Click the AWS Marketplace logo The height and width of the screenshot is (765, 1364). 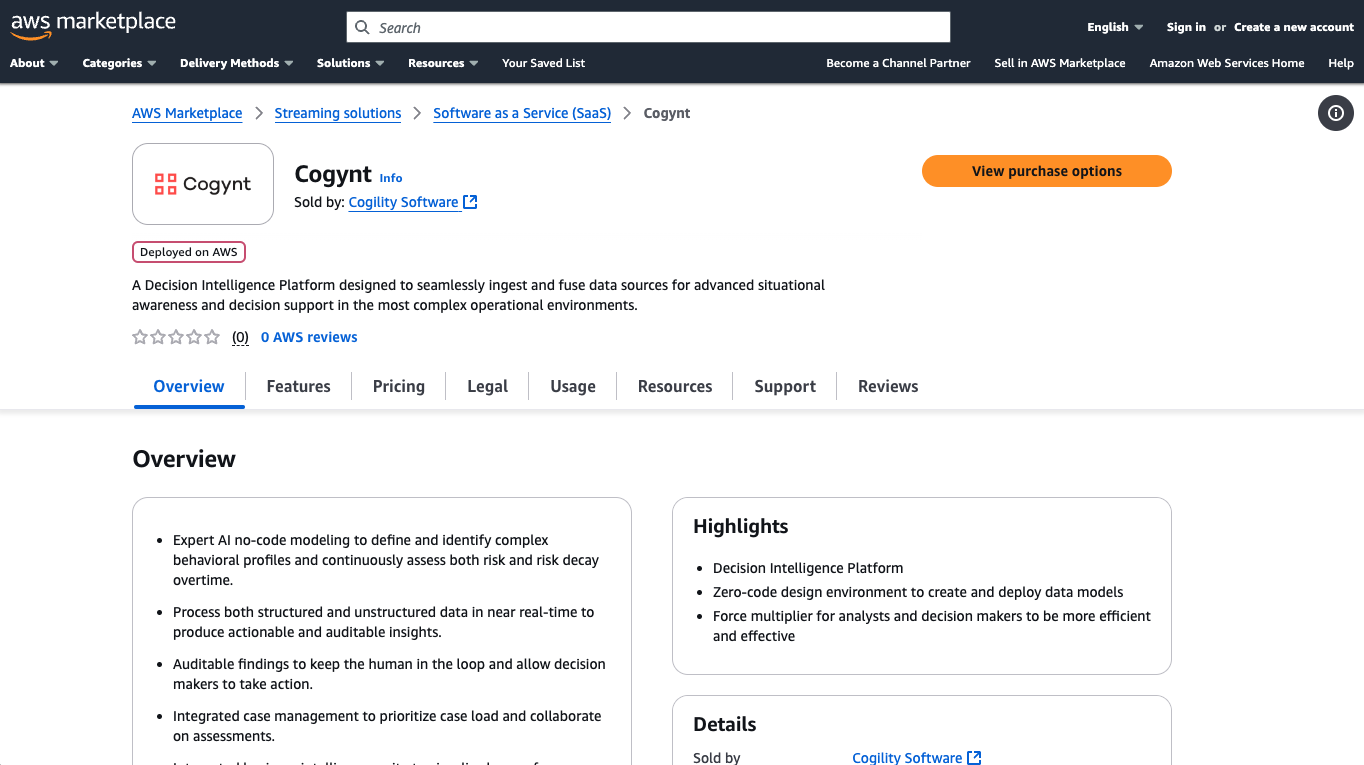pos(93,25)
